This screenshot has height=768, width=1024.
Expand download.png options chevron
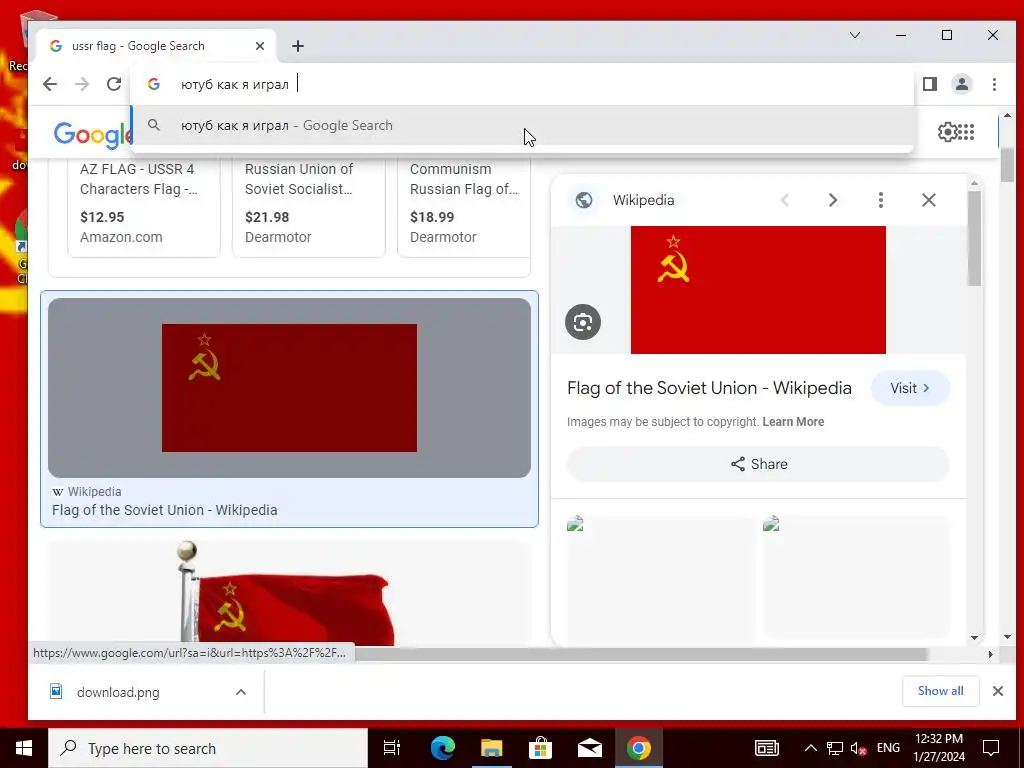pos(241,692)
